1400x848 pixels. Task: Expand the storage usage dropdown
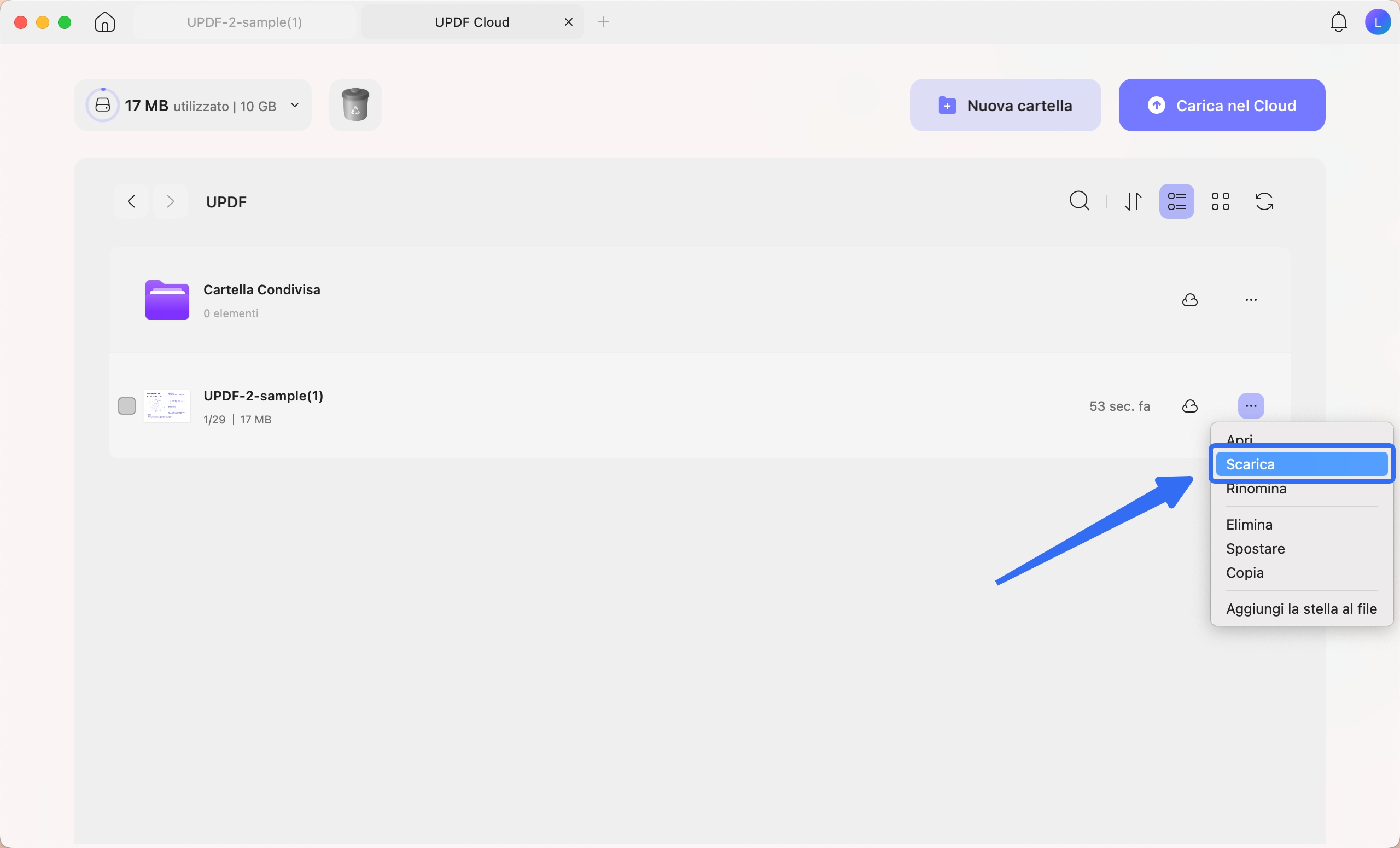click(x=295, y=105)
